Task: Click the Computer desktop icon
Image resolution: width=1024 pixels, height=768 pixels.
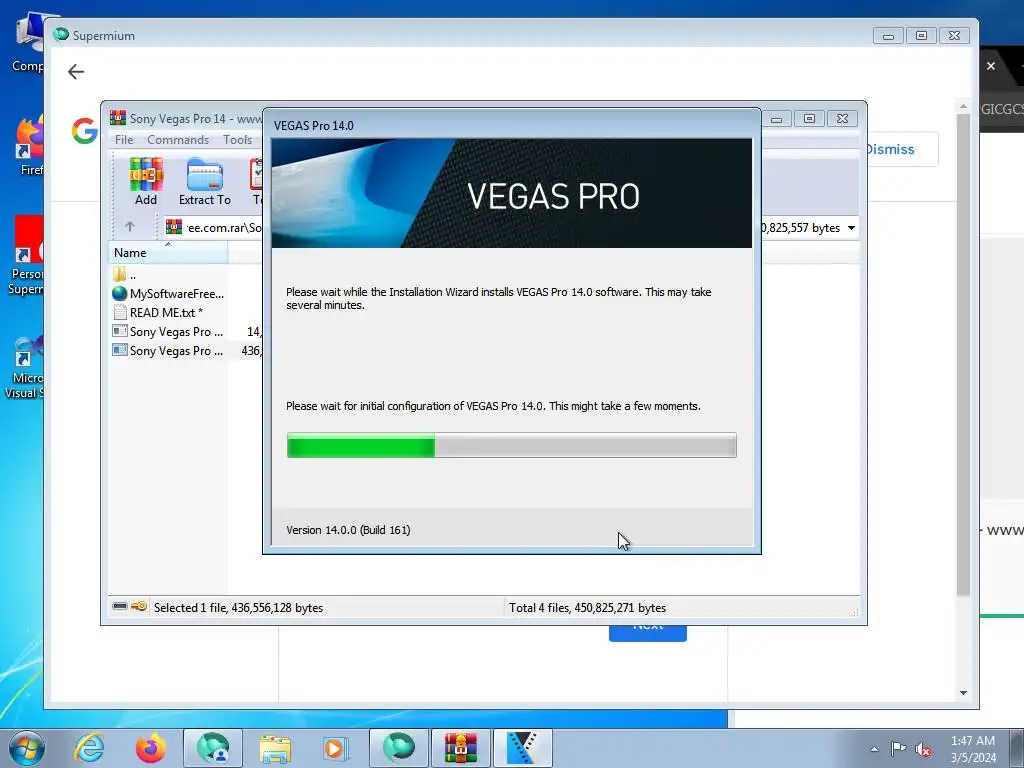Action: point(29,43)
